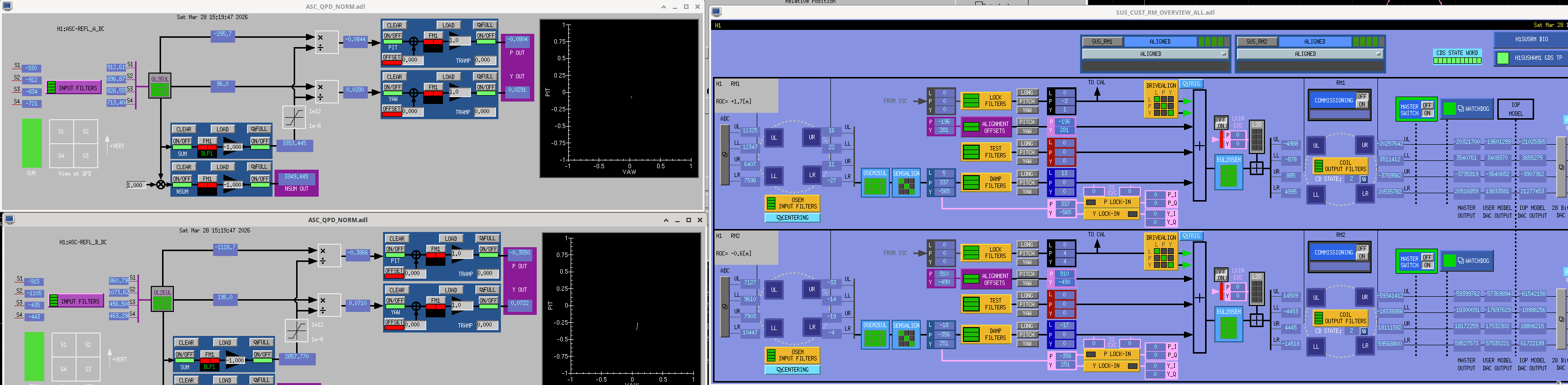Open the L2O matrix block in RM1
This screenshot has width=1568, height=385.
click(x=1256, y=137)
